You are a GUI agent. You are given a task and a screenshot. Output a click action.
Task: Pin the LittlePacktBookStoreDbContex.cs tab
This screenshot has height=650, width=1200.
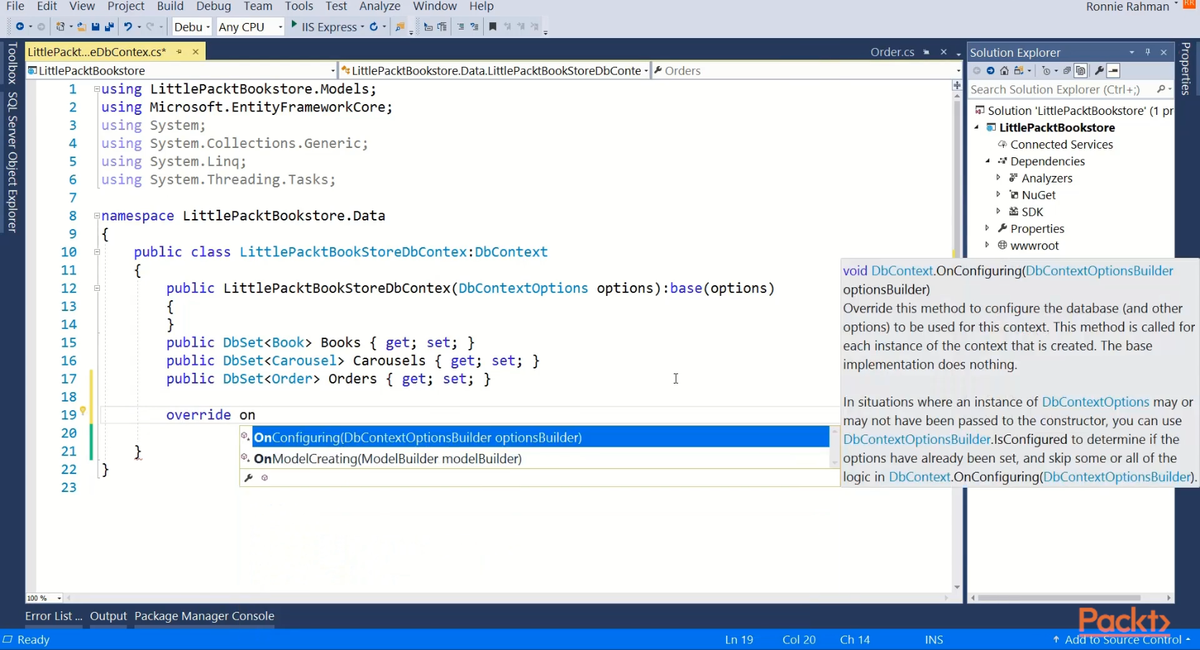(179, 52)
